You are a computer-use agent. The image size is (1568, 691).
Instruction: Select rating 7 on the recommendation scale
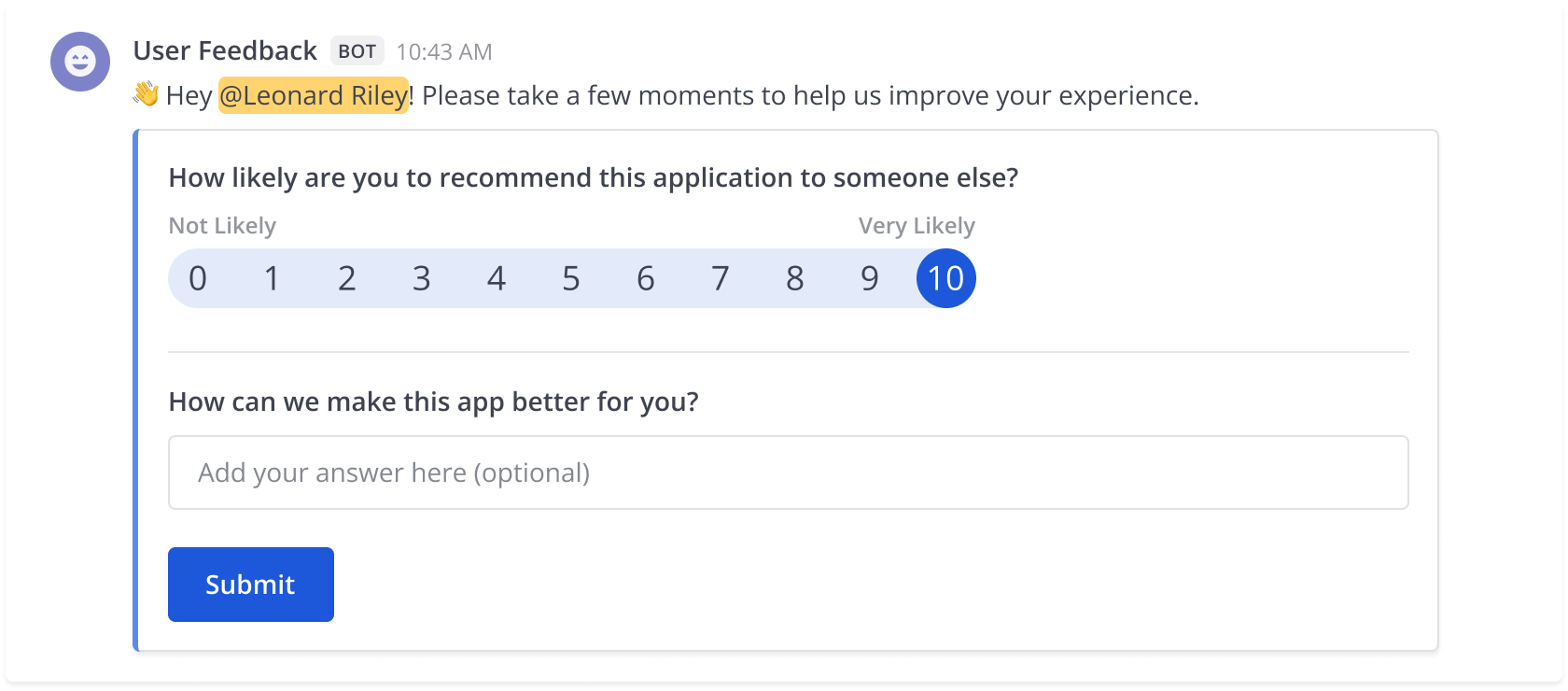(721, 277)
